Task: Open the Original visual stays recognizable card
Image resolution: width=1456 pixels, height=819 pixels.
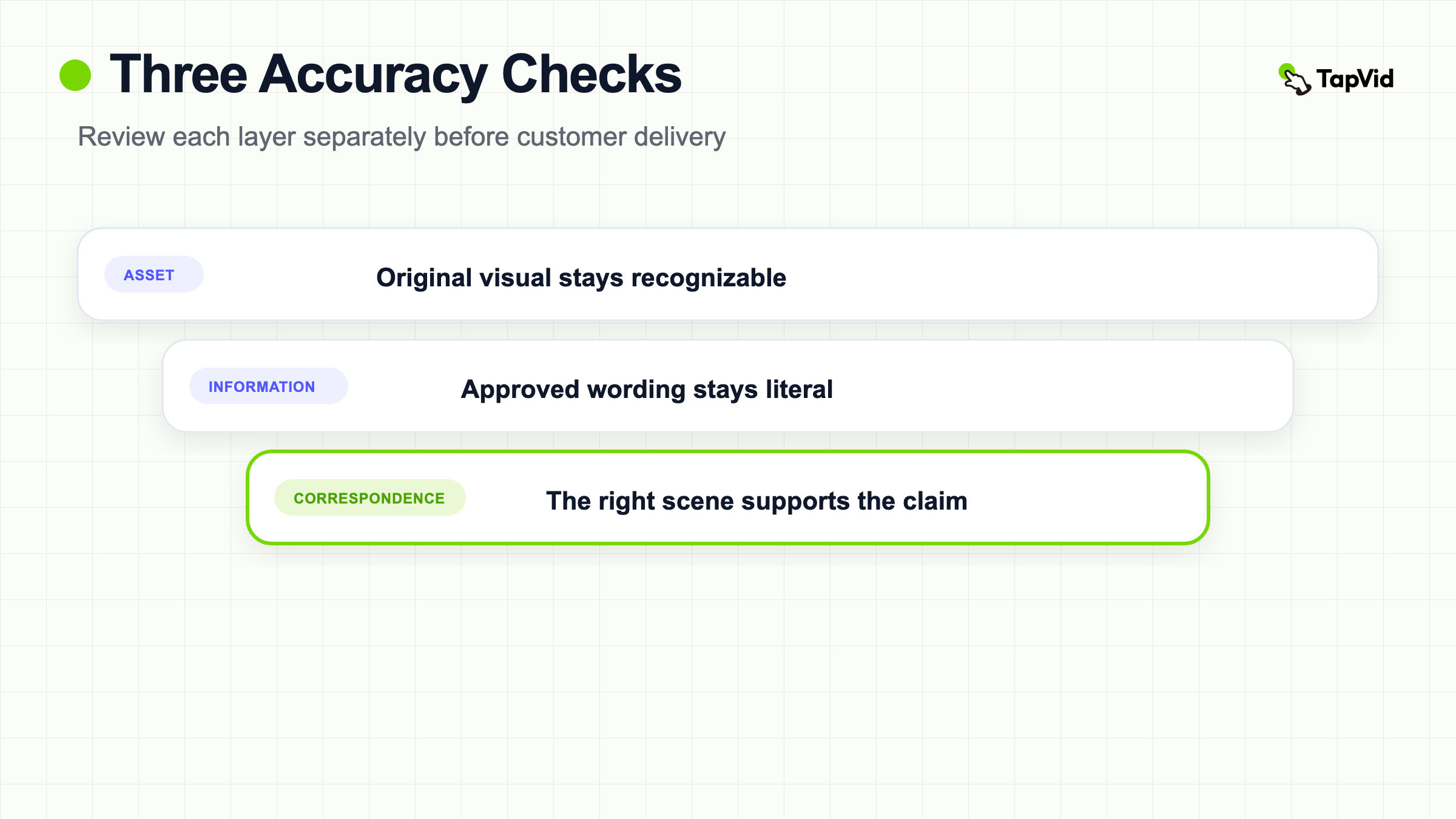Action: [728, 274]
